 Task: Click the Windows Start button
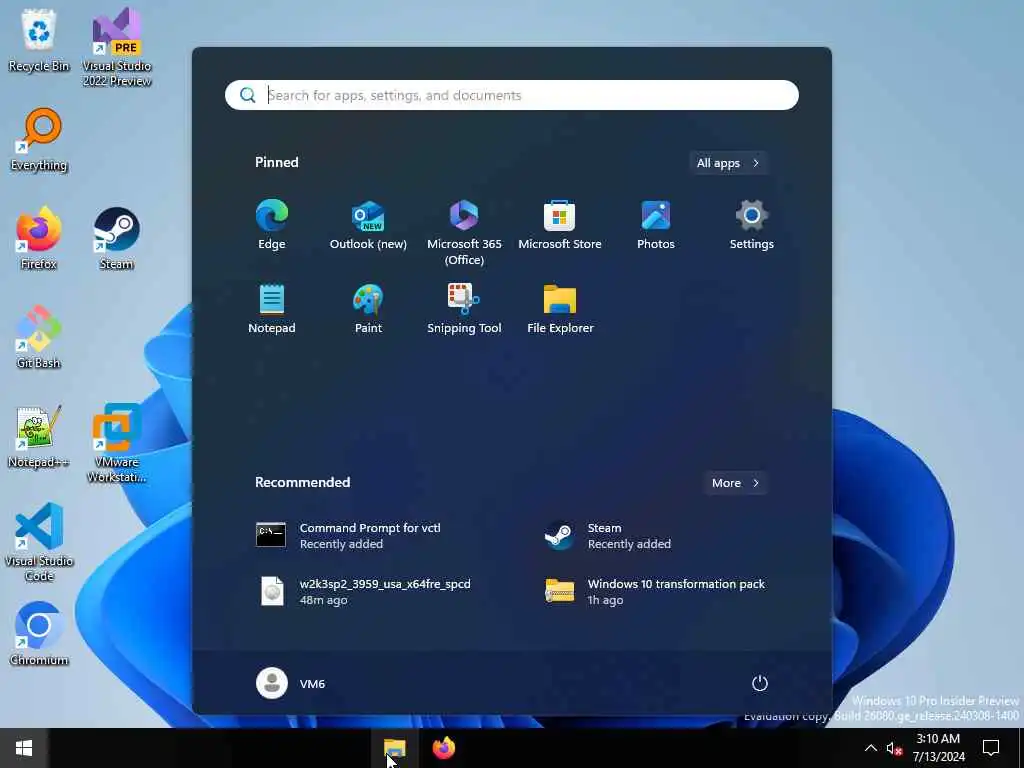24,748
